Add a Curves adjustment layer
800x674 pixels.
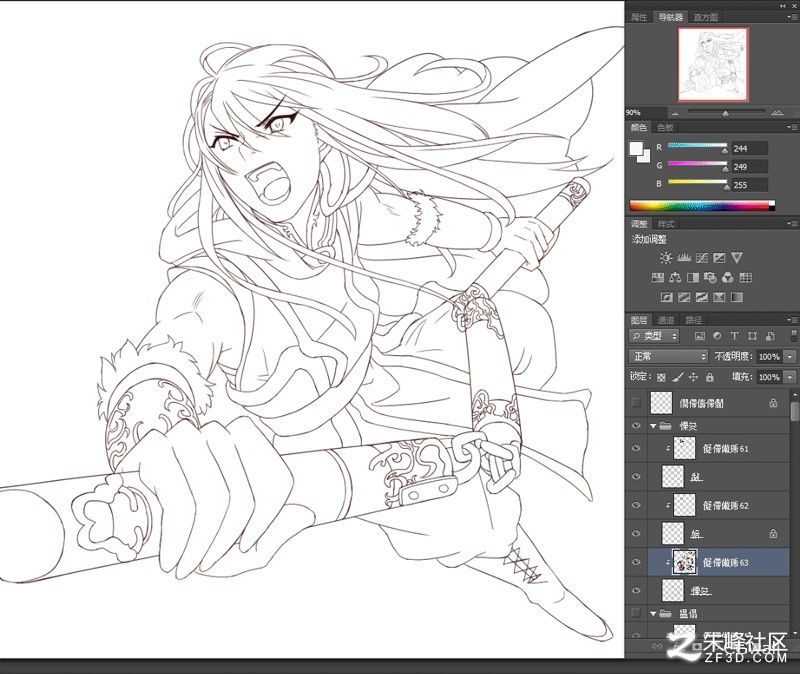[x=702, y=258]
